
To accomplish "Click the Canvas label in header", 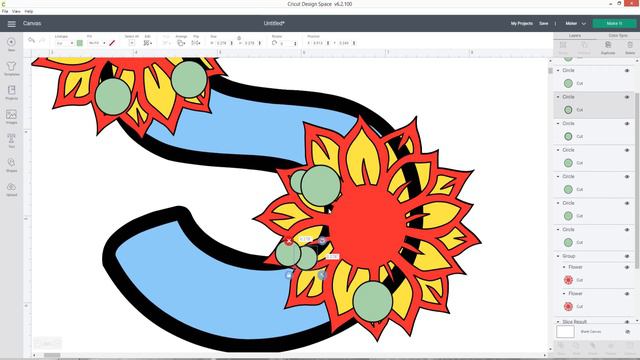I will 32,24.
